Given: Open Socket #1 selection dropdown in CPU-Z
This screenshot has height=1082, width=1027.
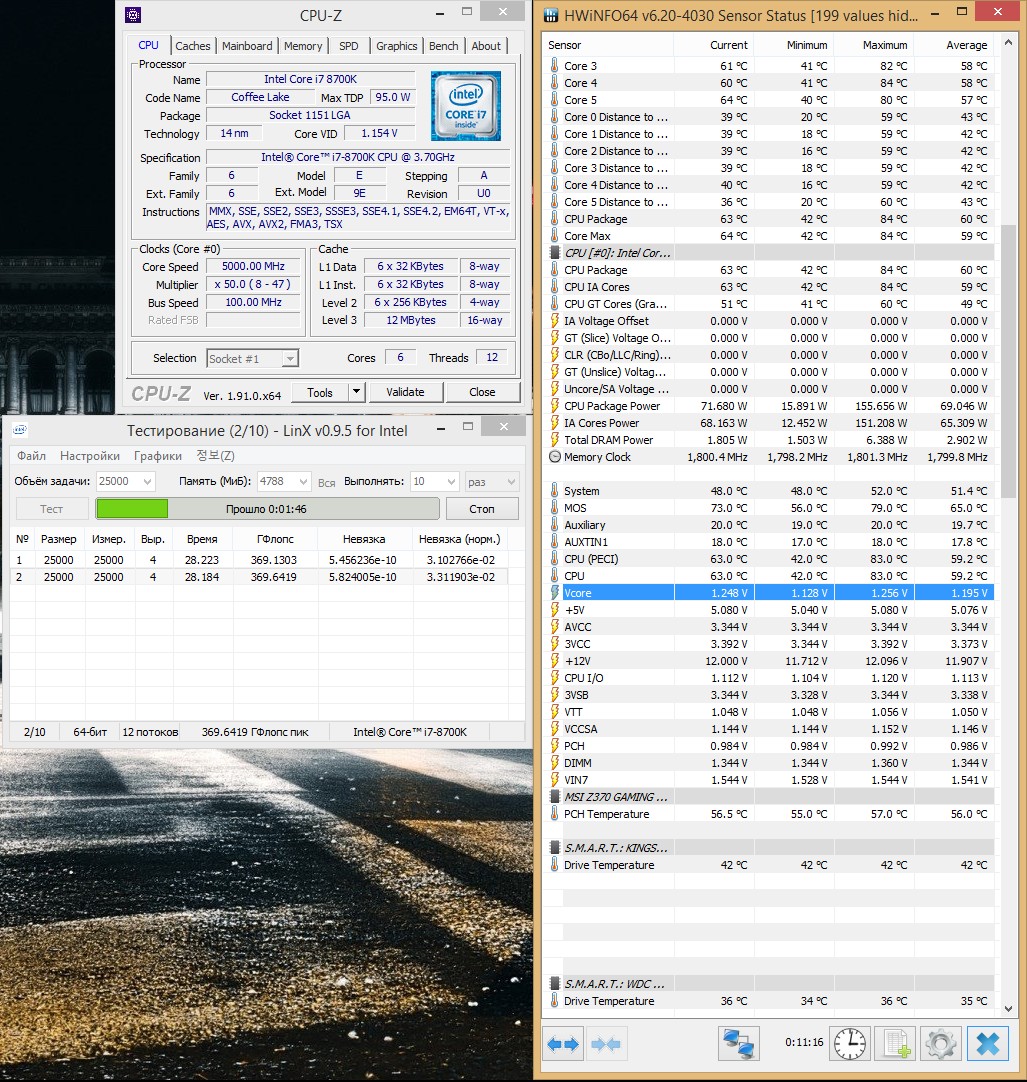Looking at the screenshot, I should (290, 358).
